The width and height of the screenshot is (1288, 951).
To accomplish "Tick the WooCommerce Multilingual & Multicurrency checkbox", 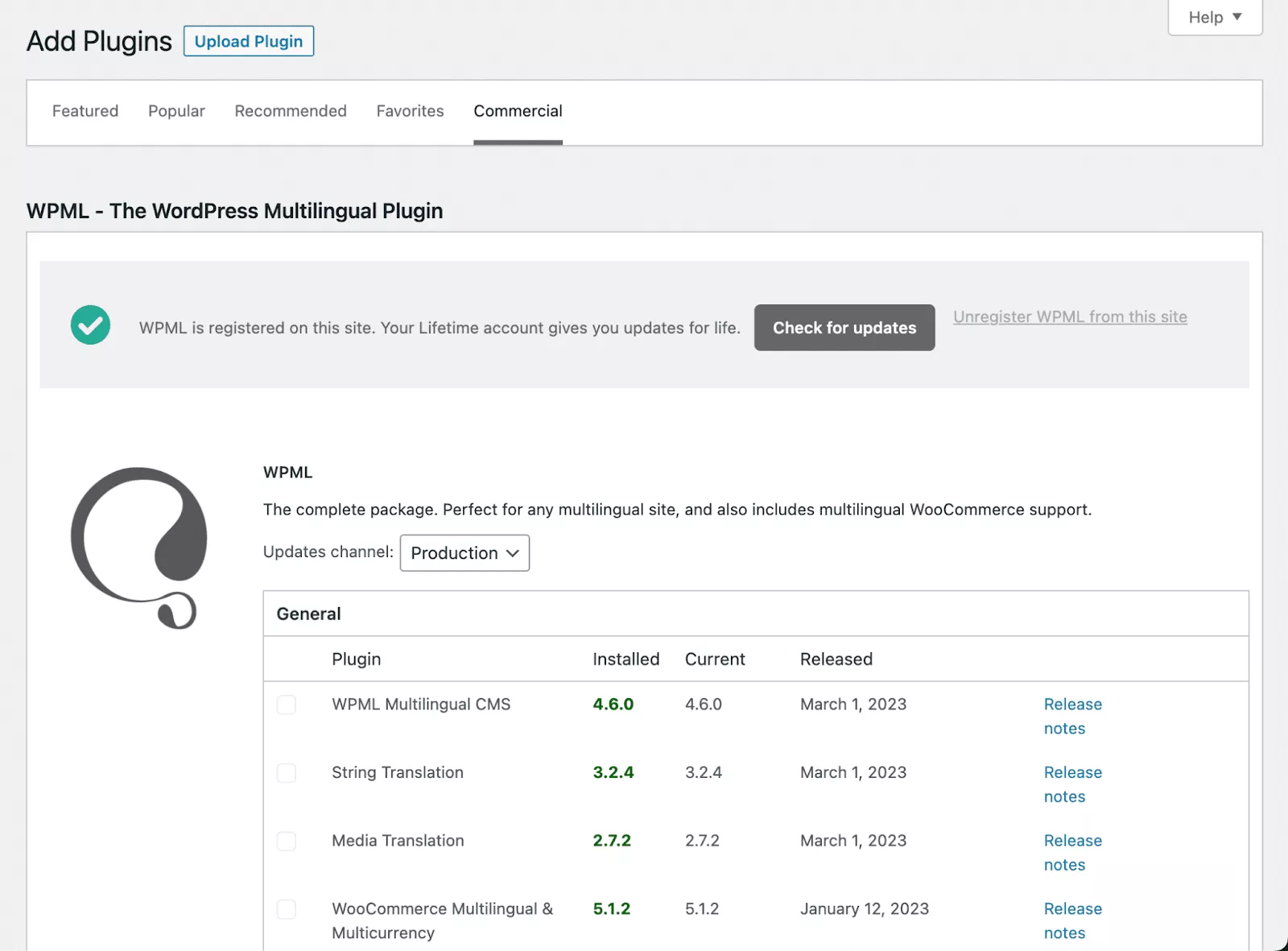I will pyautogui.click(x=287, y=909).
